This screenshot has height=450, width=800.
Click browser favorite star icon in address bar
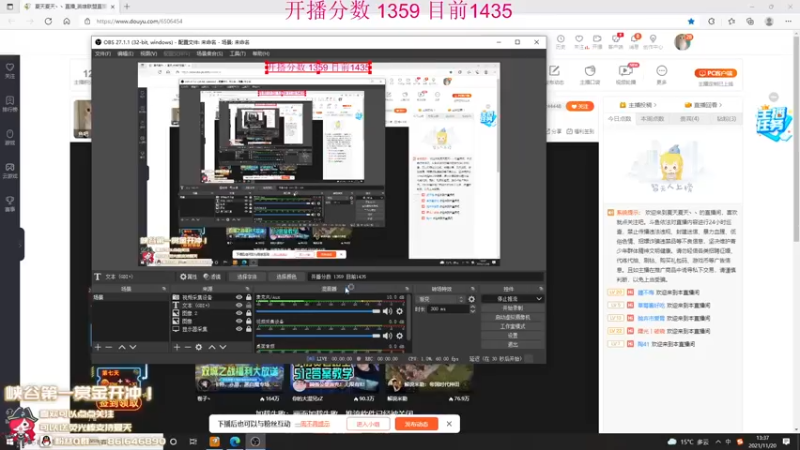[691, 21]
